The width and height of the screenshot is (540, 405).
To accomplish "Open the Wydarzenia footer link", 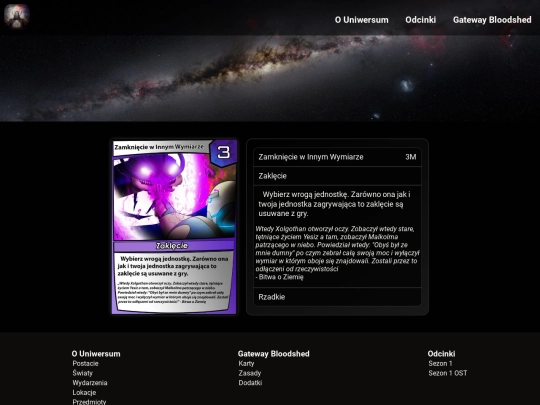I will (90, 383).
